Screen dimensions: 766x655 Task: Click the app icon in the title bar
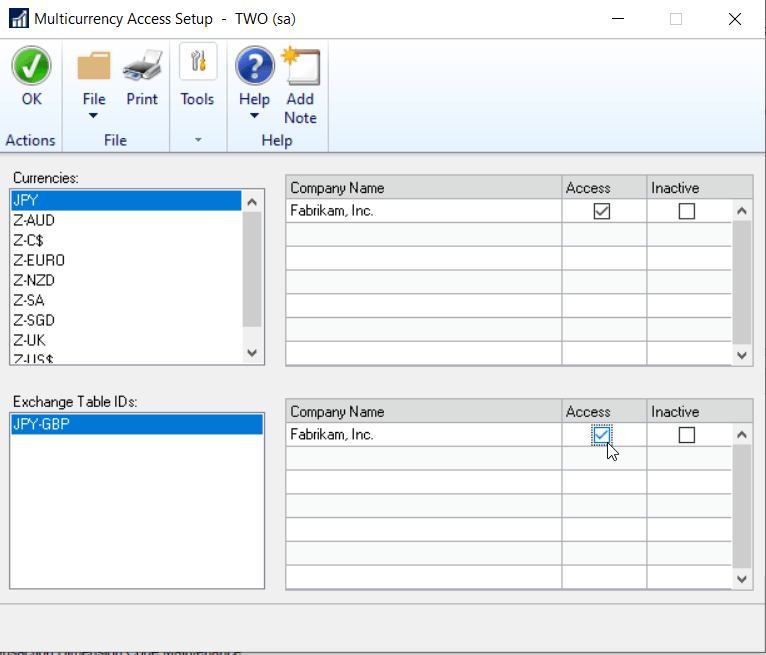(x=18, y=19)
